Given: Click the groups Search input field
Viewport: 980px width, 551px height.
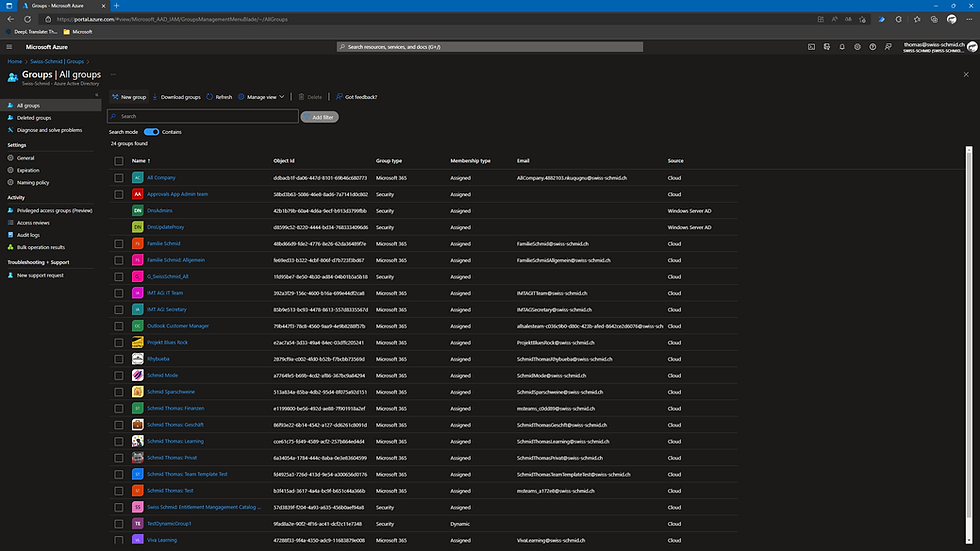Looking at the screenshot, I should pyautogui.click(x=202, y=116).
